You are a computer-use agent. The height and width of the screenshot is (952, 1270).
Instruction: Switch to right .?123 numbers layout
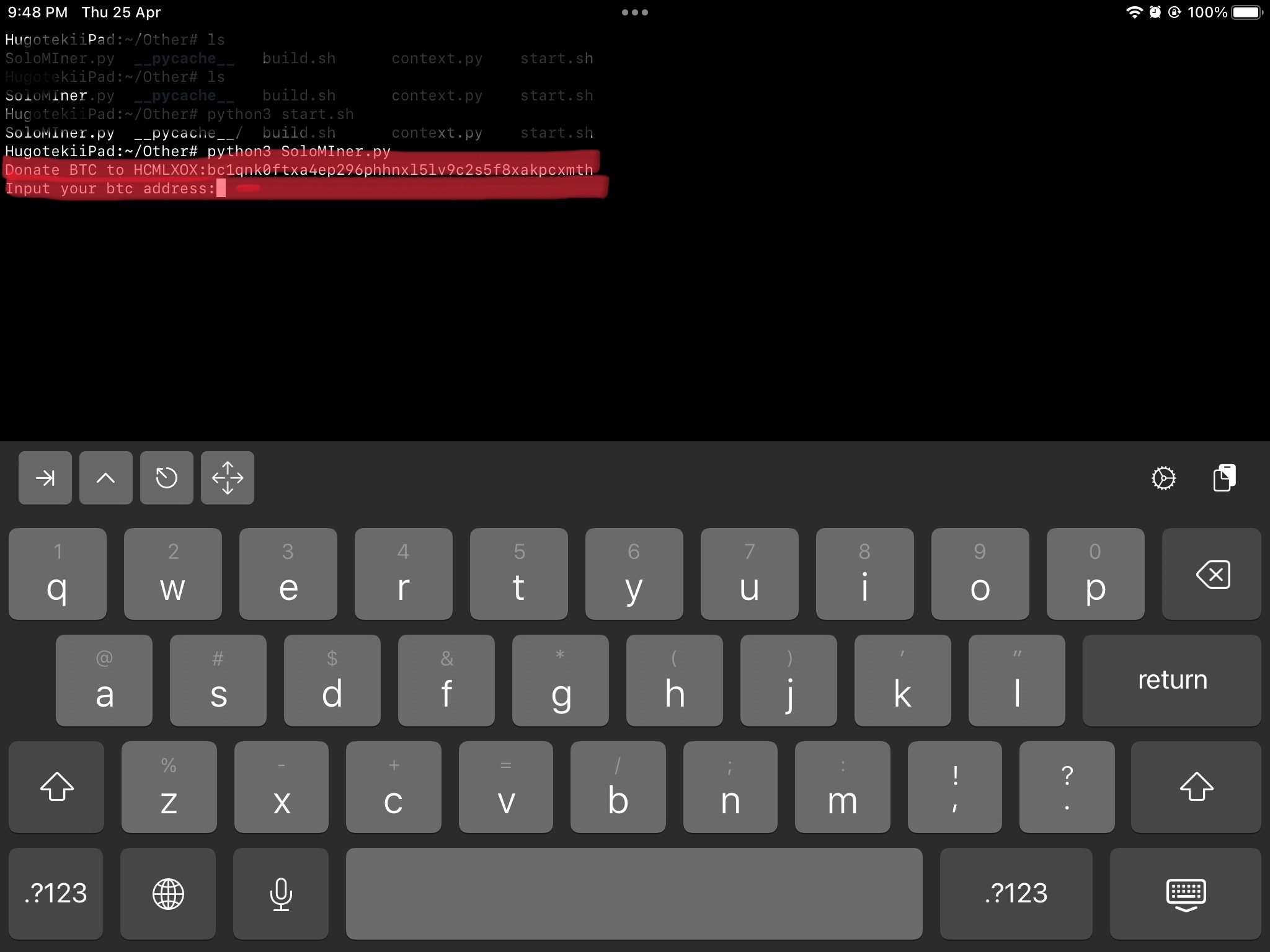pyautogui.click(x=1016, y=894)
